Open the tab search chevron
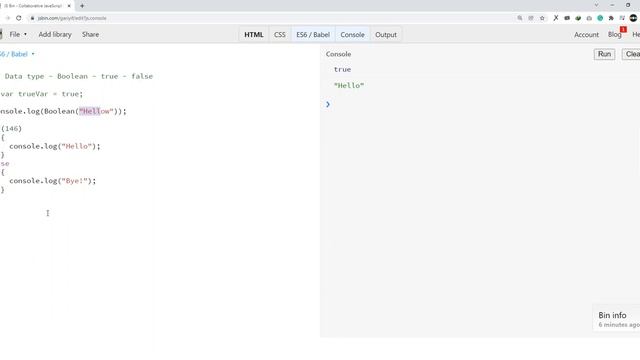The height and width of the screenshot is (360, 640). click(596, 5)
